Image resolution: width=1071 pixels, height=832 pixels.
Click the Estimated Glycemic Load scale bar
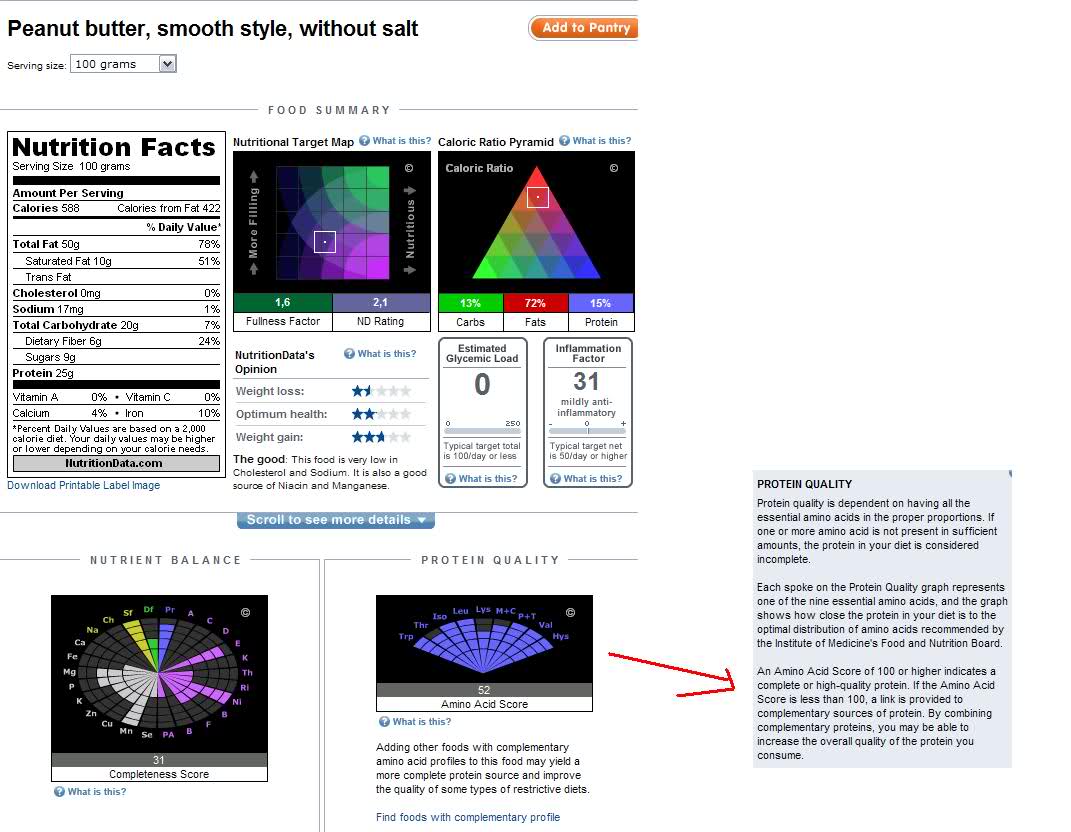pos(482,431)
